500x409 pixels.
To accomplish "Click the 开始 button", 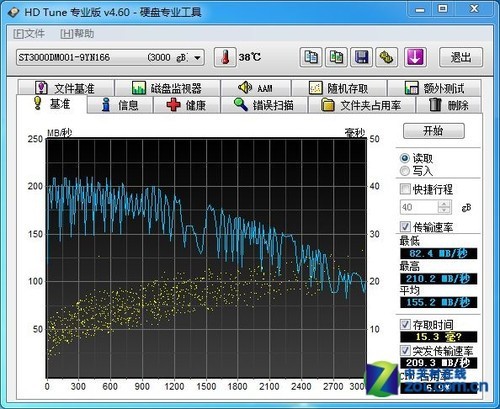I will pos(433,131).
